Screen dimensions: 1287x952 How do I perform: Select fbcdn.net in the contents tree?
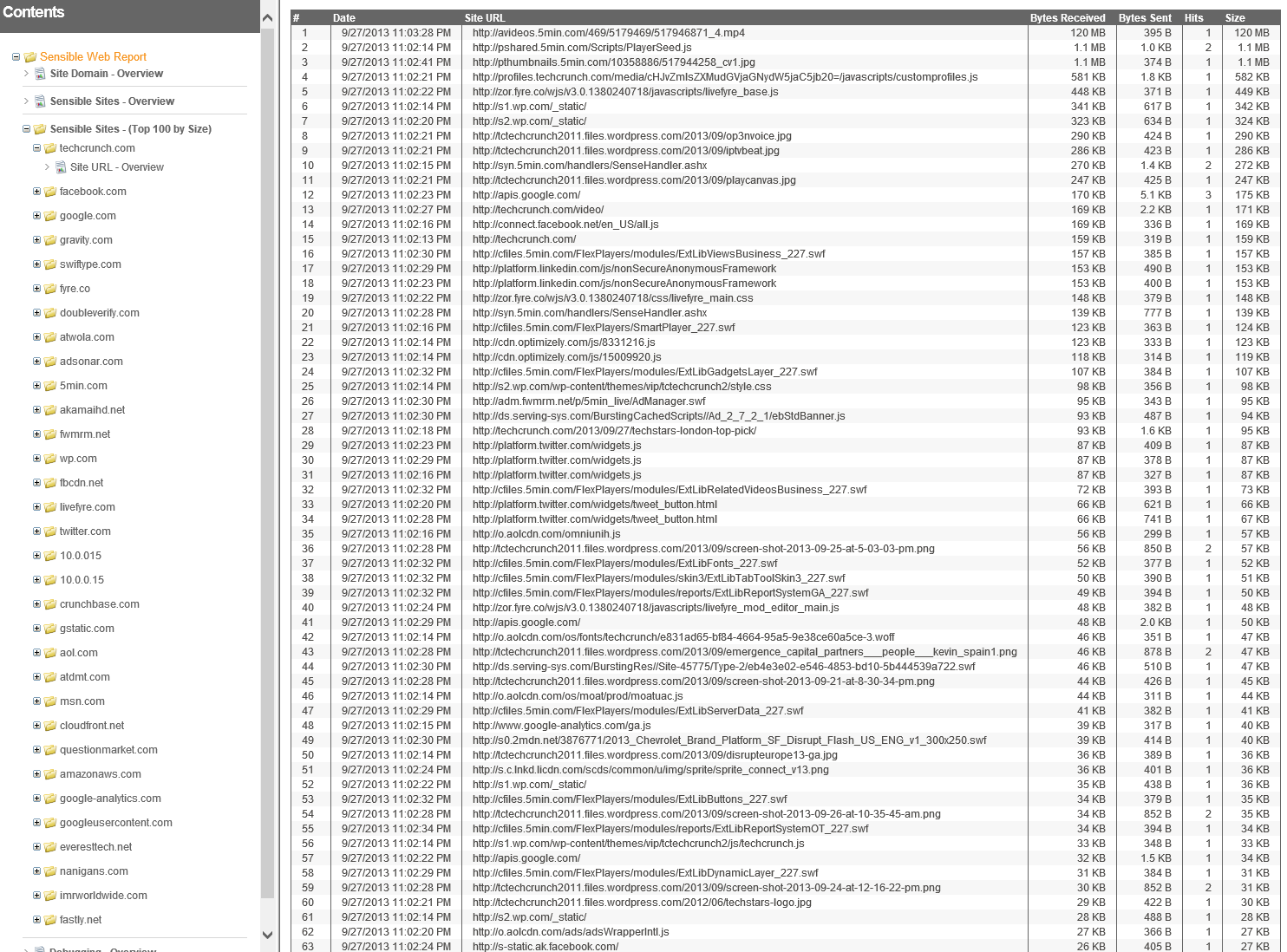[x=82, y=483]
